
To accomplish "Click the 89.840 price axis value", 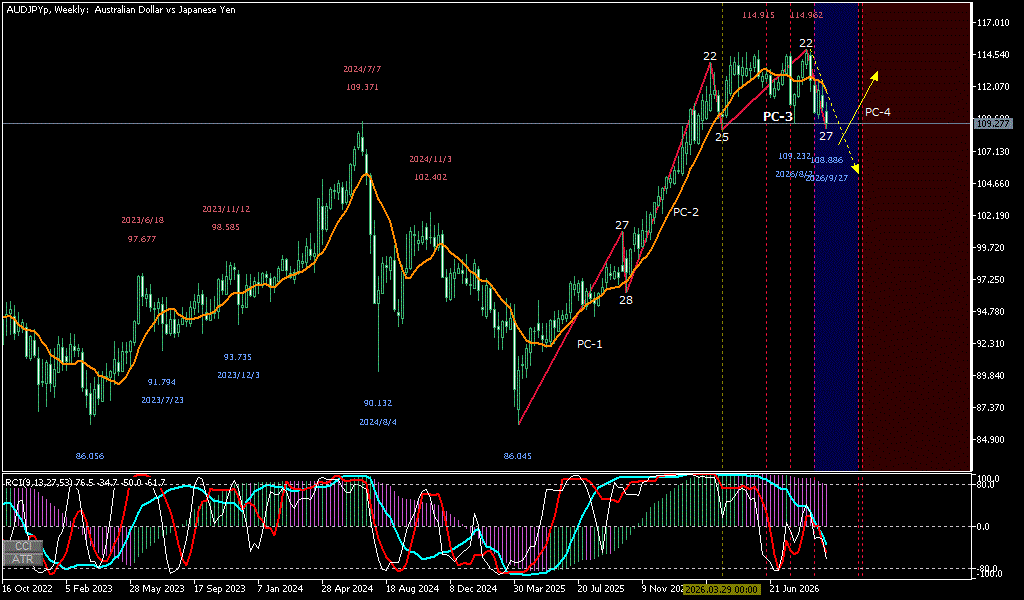I will [x=992, y=375].
